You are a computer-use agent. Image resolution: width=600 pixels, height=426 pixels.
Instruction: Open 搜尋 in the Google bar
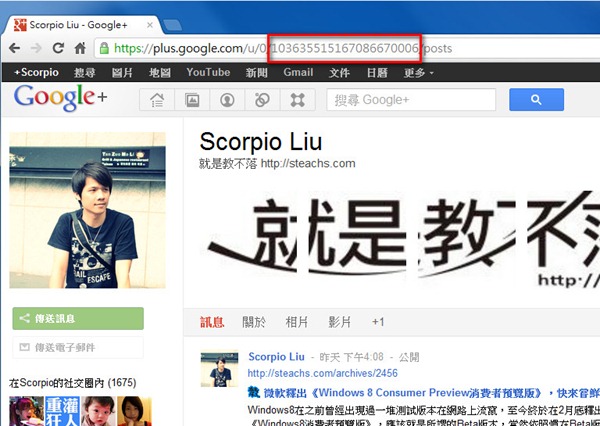85,72
